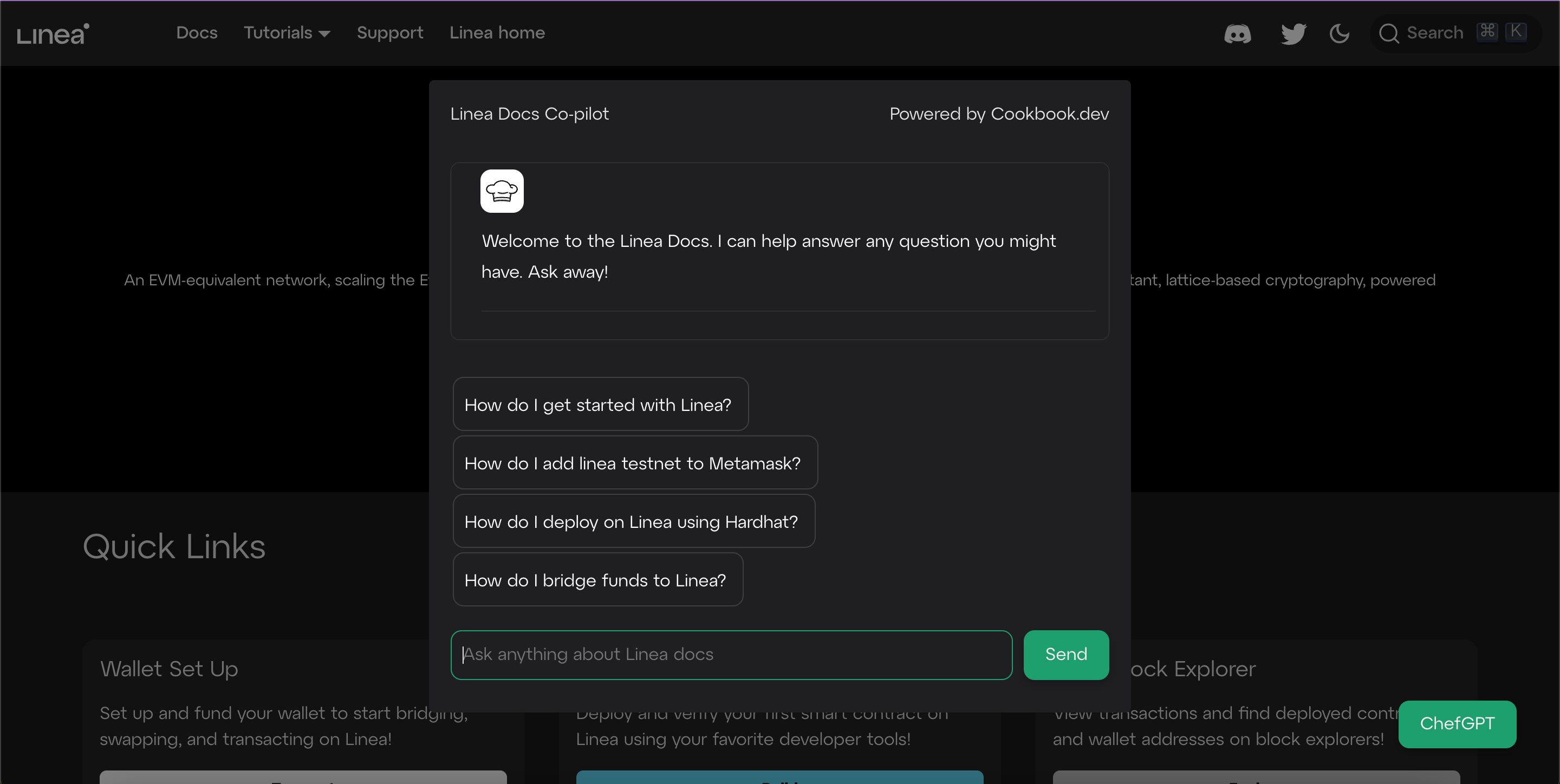The width and height of the screenshot is (1560, 784).
Task: Click the "Wallet Set Up" card title
Action: click(169, 669)
